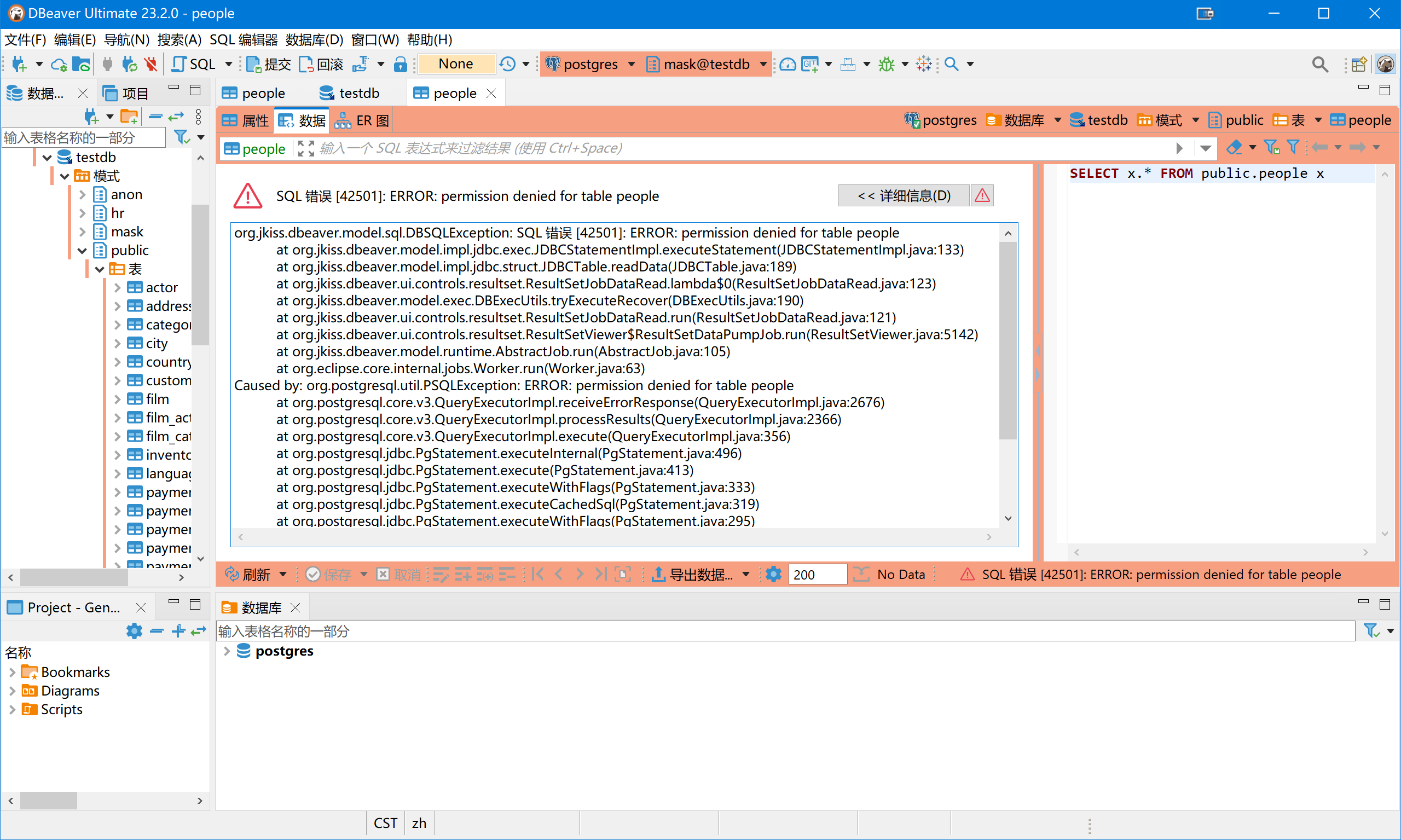The height and width of the screenshot is (840, 1401).
Task: Click the magnifier search icon with dropdown
Action: [x=952, y=64]
